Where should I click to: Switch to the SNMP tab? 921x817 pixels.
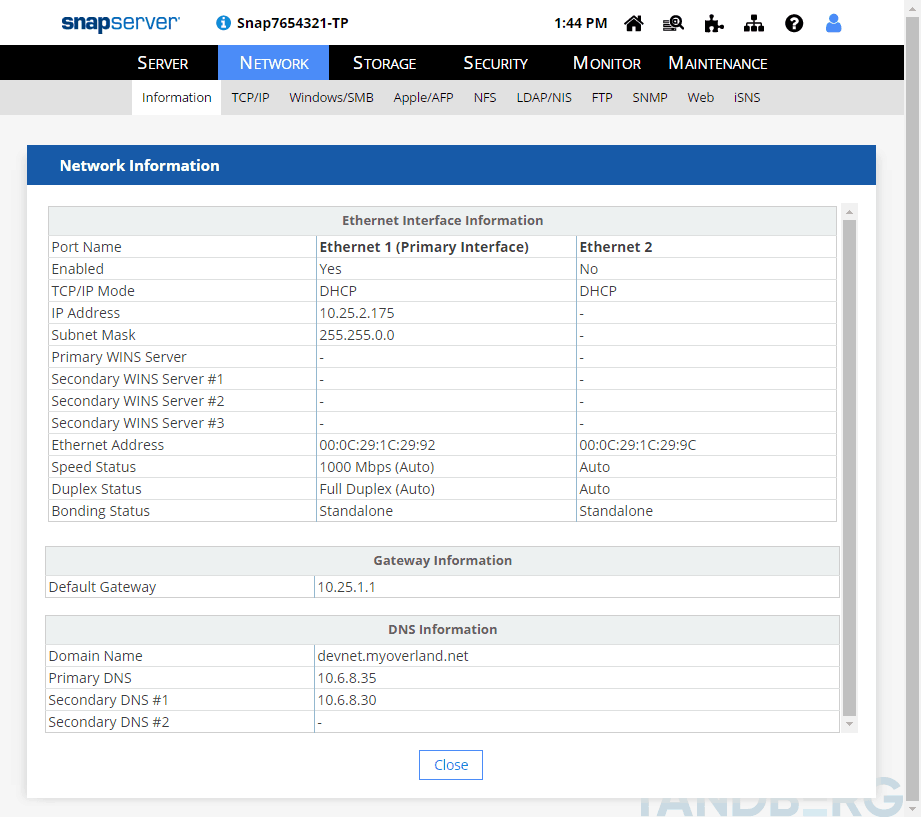[x=649, y=98]
